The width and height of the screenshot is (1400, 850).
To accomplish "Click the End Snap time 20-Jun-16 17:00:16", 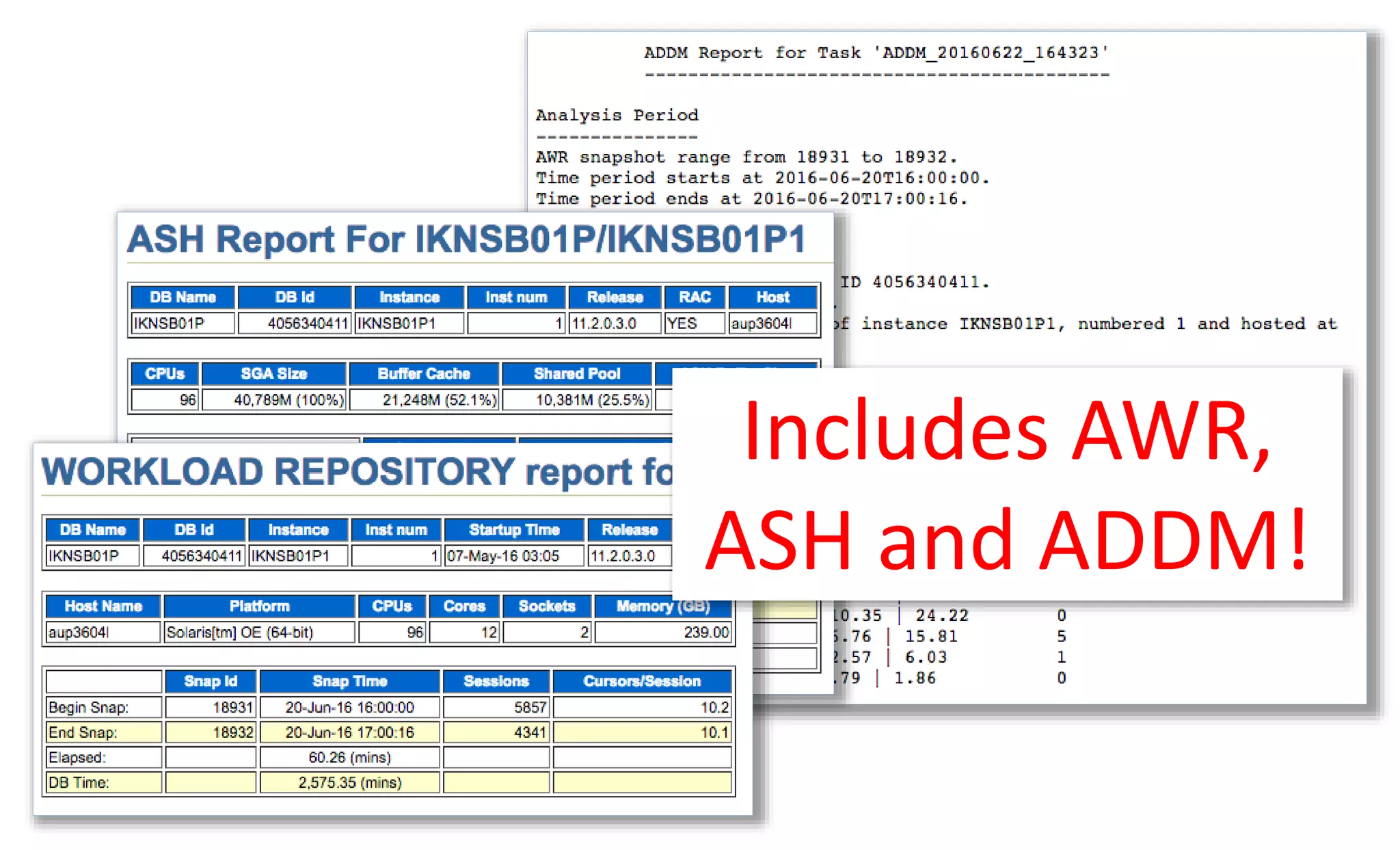I will pyautogui.click(x=349, y=732).
